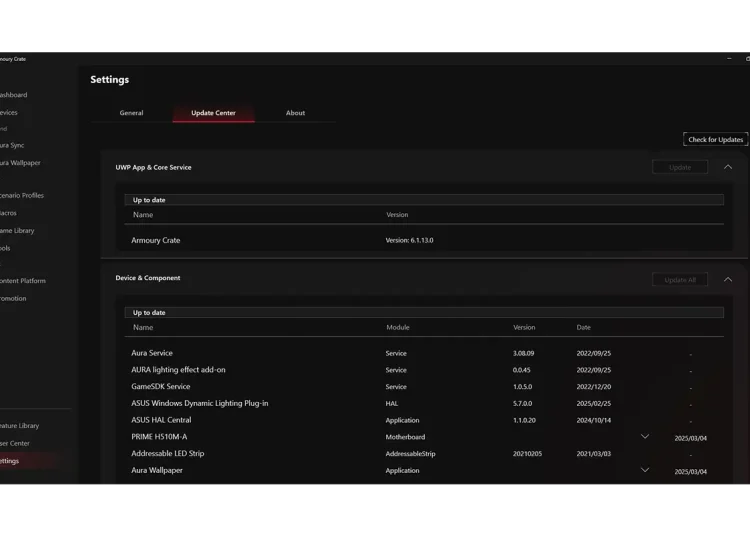This screenshot has width=750, height=536.
Task: Open Scenario Profiles in the sidebar
Action: tap(22, 195)
